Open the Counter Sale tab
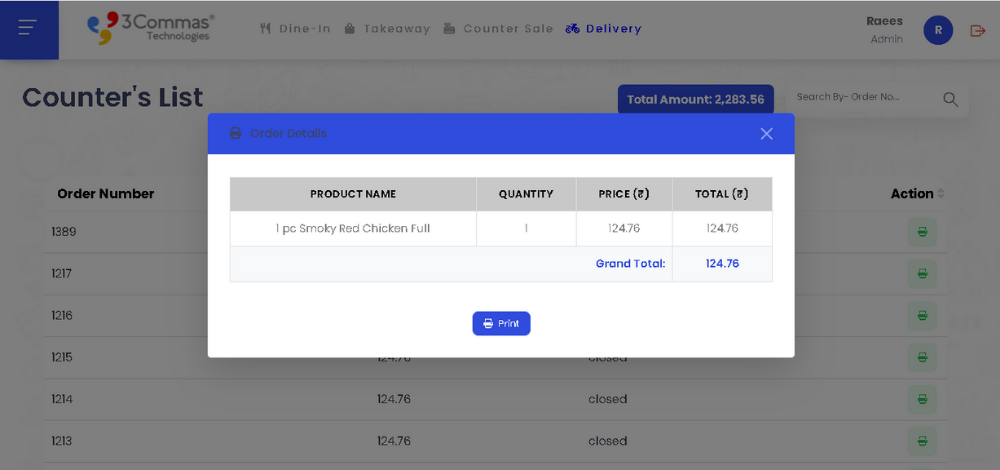 click(498, 29)
